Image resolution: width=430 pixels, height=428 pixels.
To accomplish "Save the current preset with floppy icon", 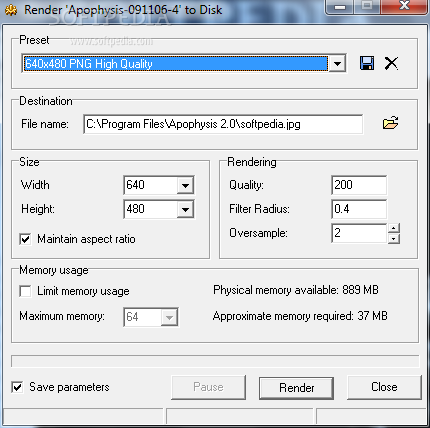I will click(367, 63).
